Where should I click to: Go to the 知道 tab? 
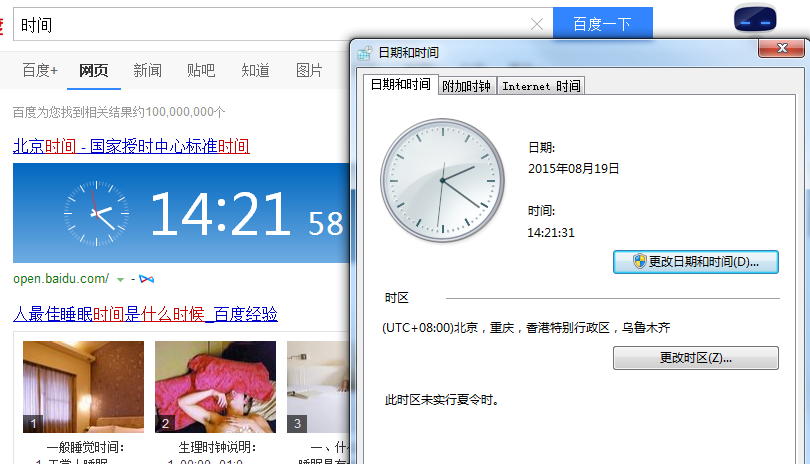click(x=255, y=70)
